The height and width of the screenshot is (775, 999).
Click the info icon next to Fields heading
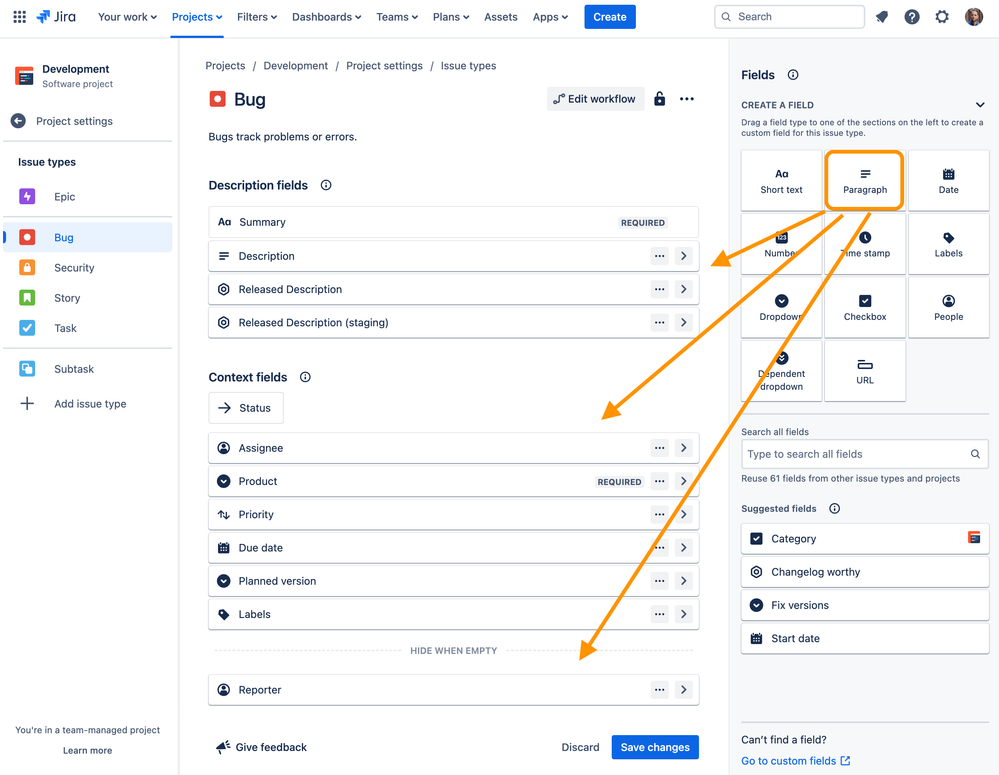(x=793, y=75)
